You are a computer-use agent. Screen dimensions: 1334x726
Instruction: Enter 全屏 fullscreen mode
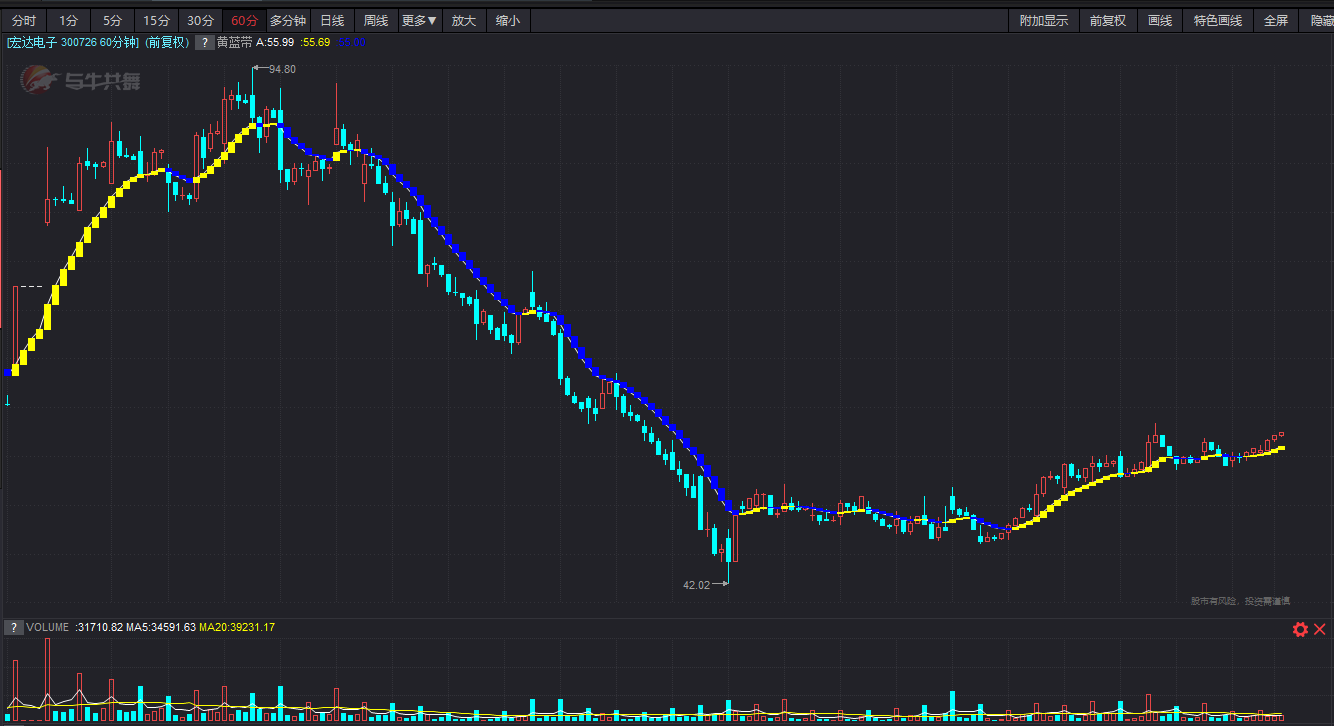coord(1276,20)
